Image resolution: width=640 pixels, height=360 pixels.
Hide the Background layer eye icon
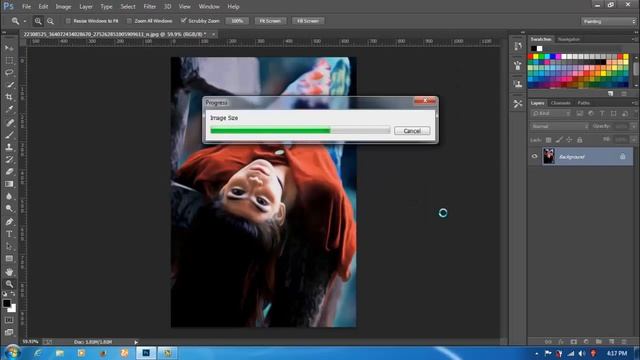click(x=534, y=156)
